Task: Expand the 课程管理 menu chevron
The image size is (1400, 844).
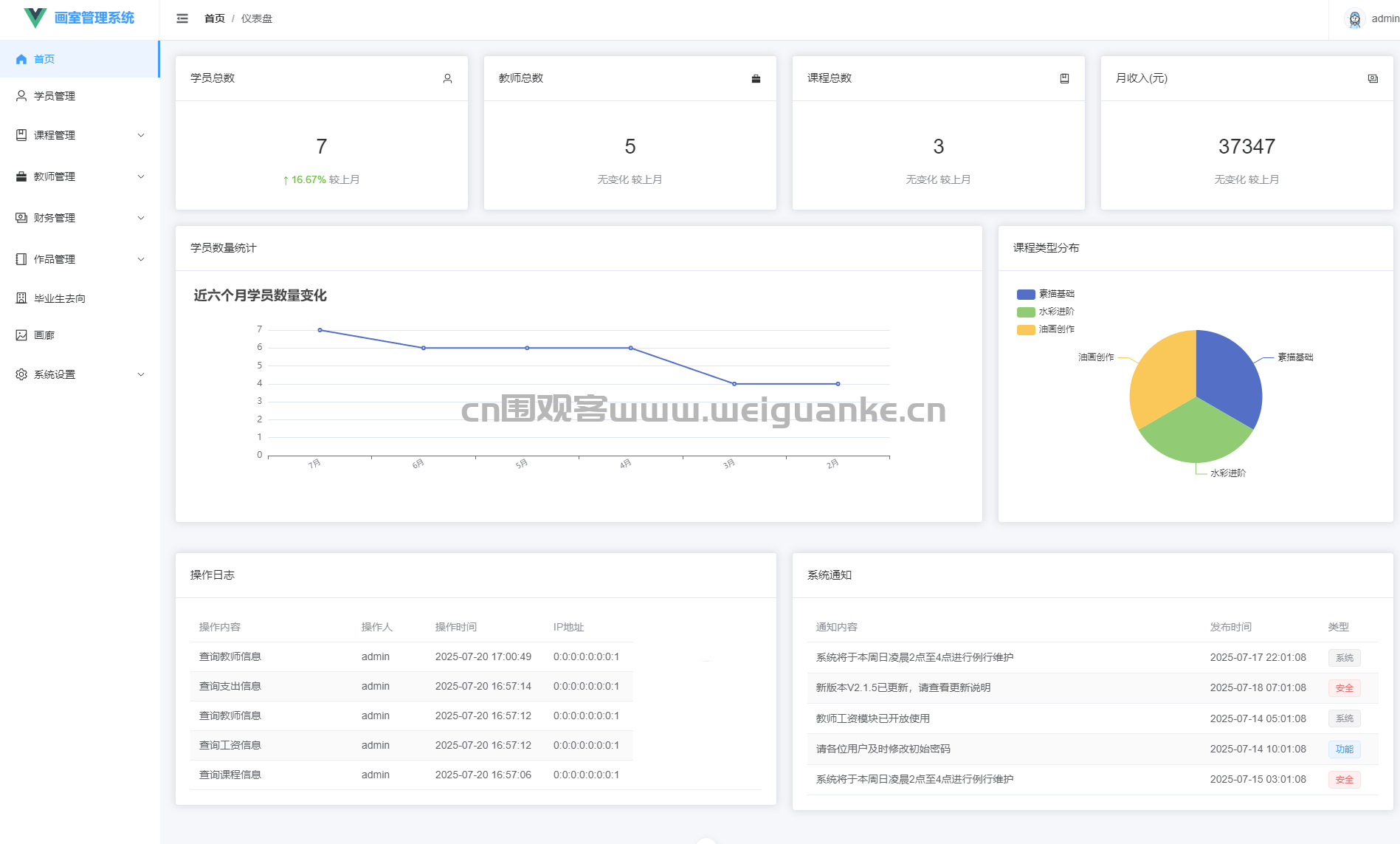Action: click(141, 135)
